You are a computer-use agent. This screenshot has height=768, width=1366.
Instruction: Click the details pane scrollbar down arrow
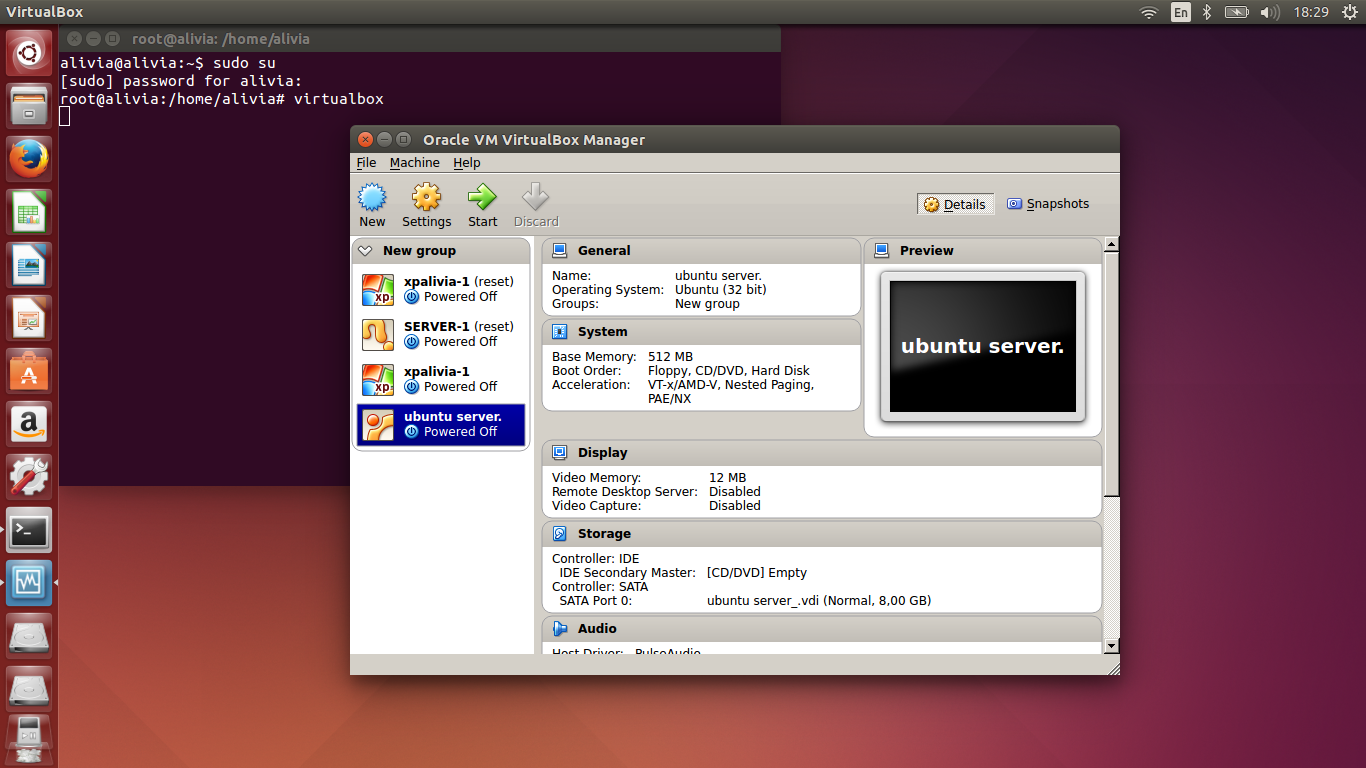(x=1111, y=647)
